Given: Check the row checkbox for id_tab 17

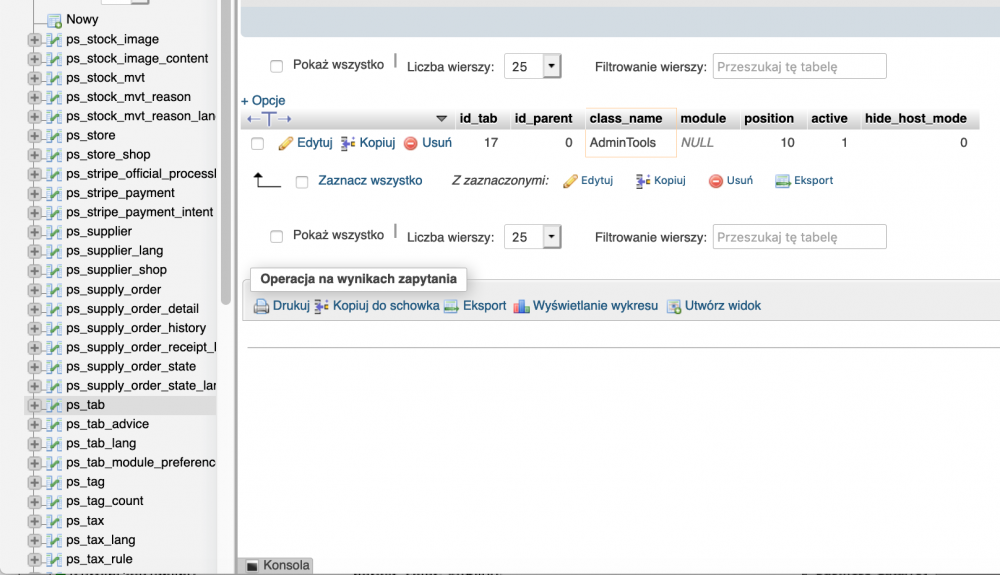Looking at the screenshot, I should [x=258, y=143].
